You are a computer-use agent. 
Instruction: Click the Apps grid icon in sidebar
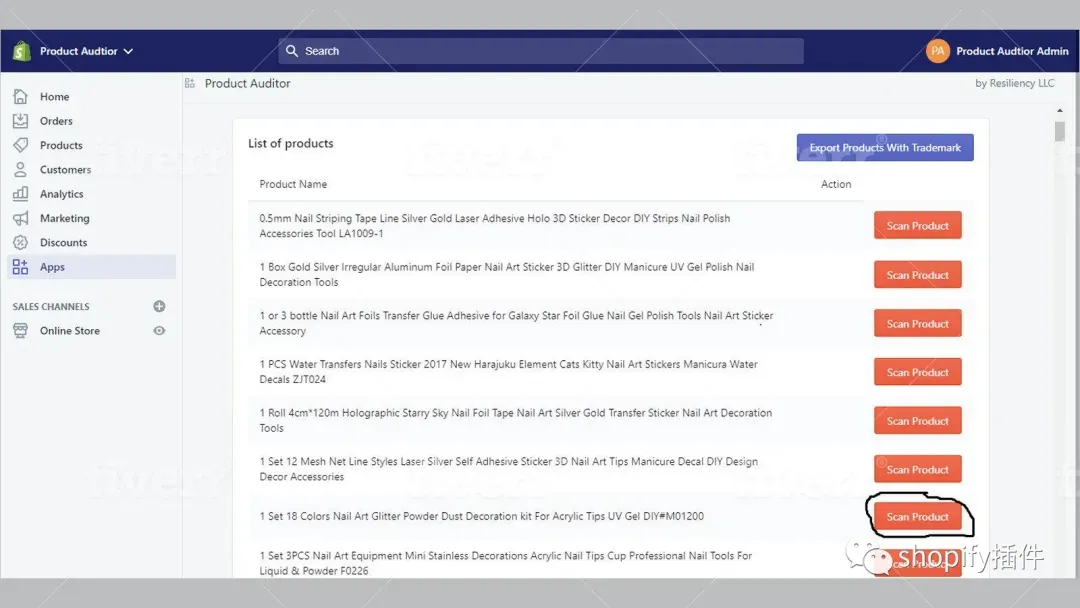click(x=21, y=267)
